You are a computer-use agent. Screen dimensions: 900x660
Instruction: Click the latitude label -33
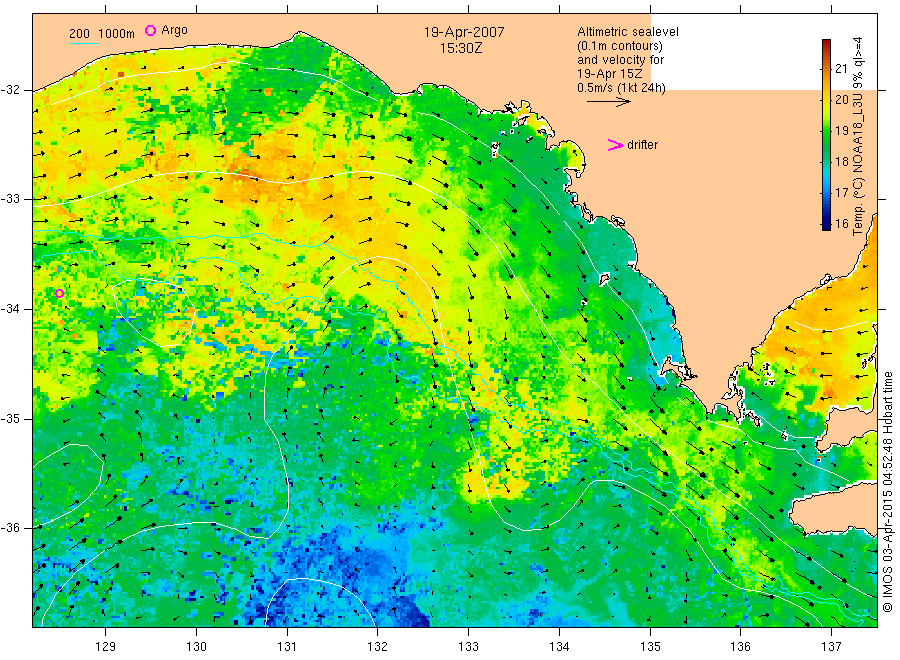10,199
